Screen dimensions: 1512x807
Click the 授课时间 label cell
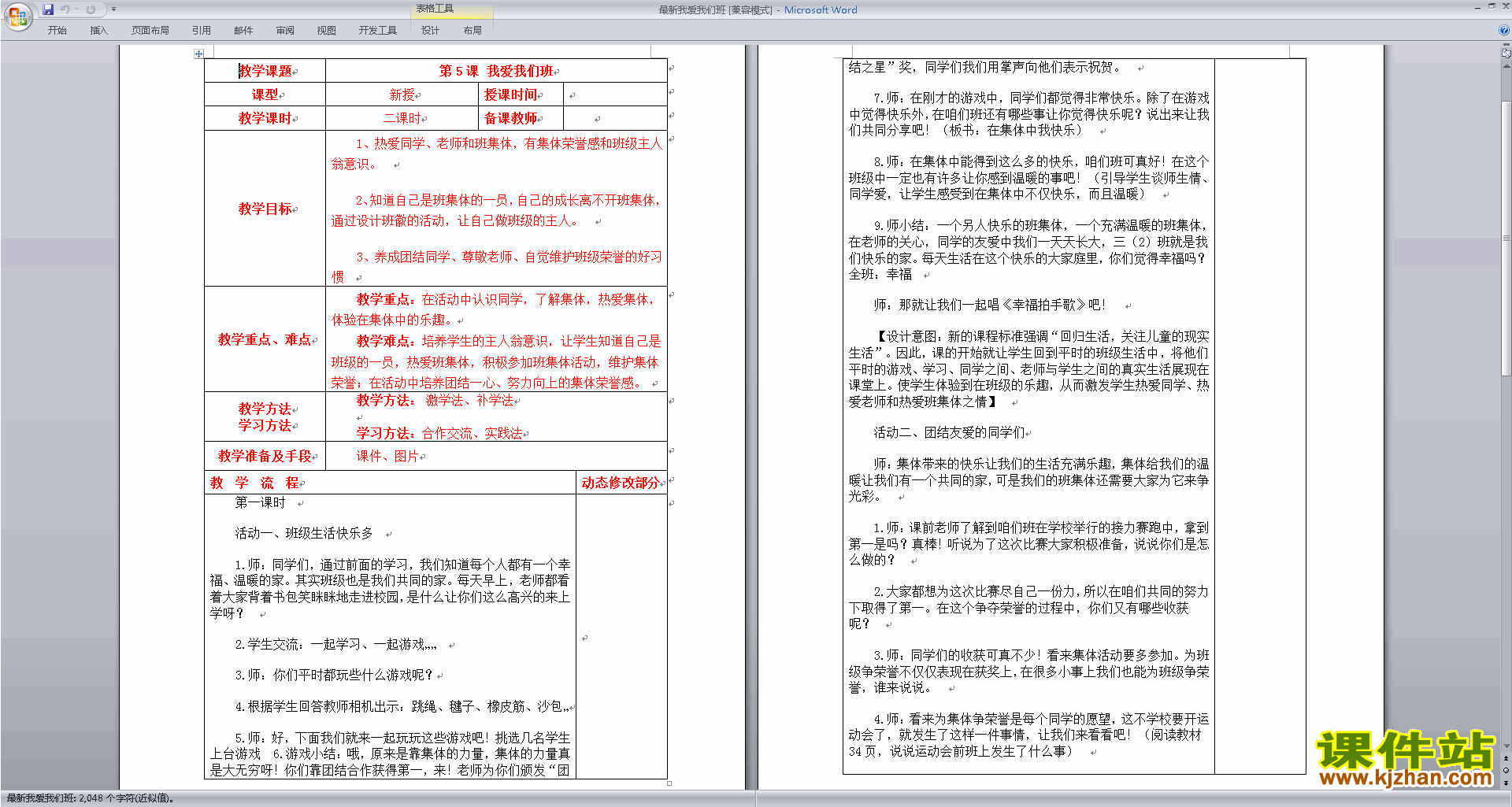521,94
